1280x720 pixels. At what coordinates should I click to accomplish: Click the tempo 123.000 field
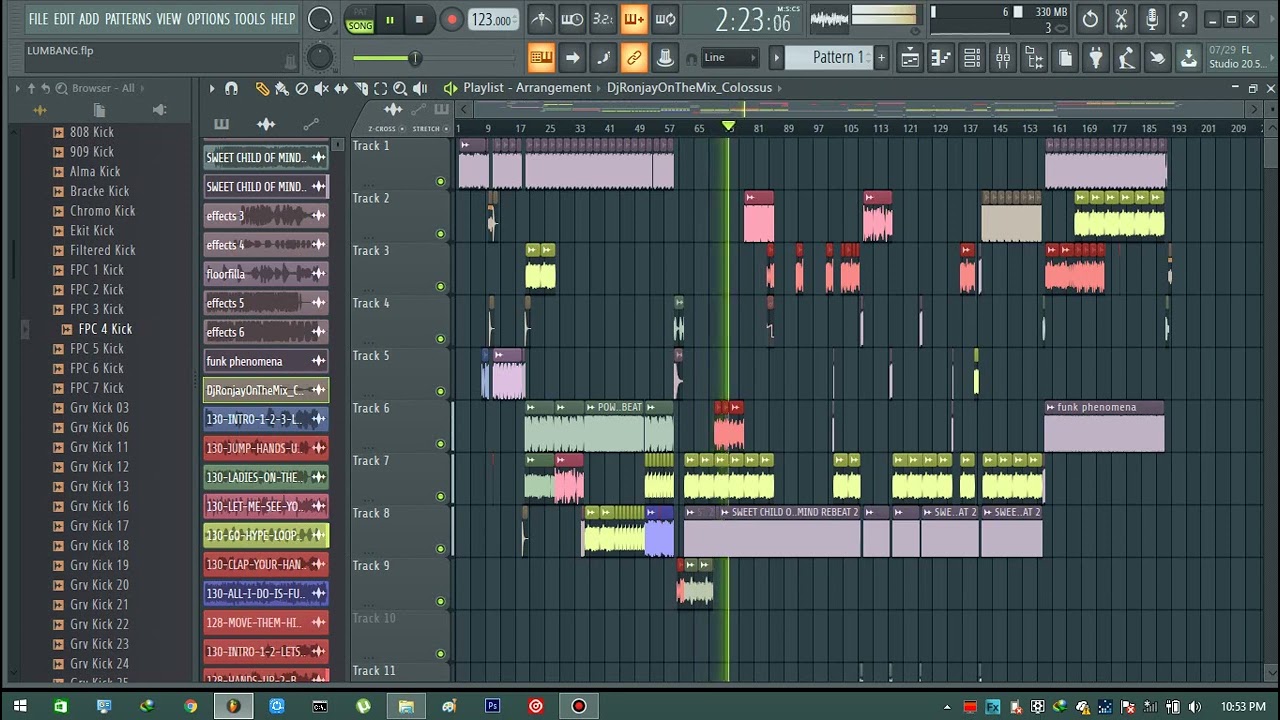pos(493,20)
